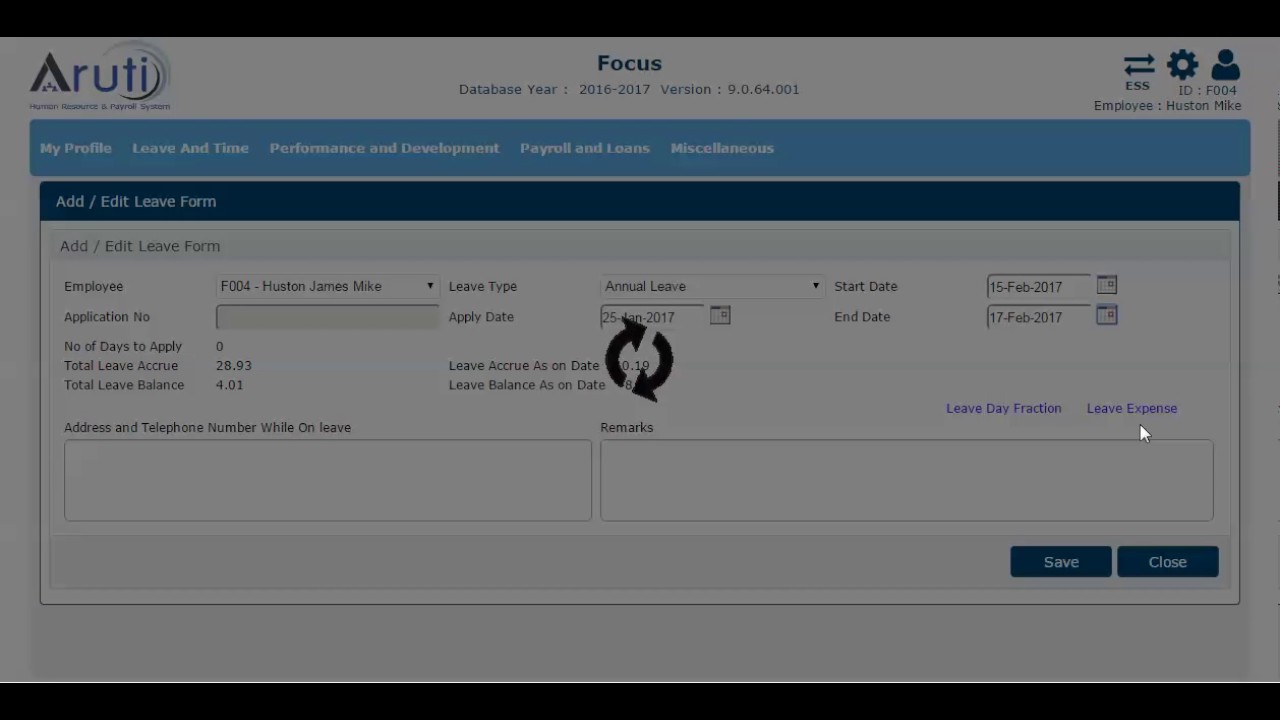Open the settings gear icon
Viewport: 1280px width, 720px height.
click(x=1182, y=66)
